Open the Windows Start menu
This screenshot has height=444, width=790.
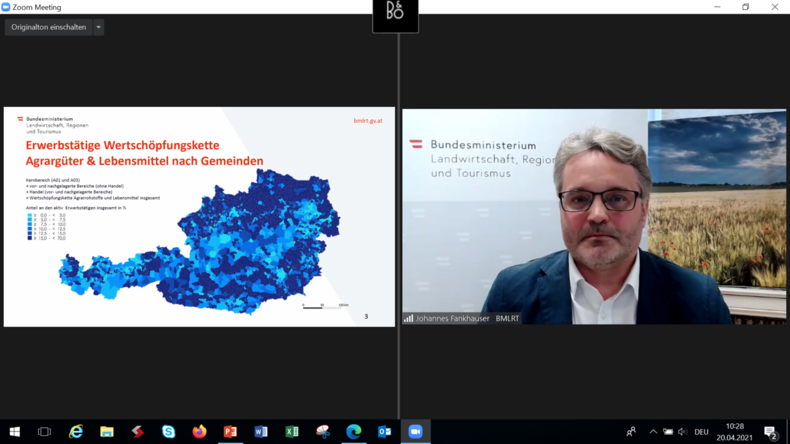click(14, 431)
